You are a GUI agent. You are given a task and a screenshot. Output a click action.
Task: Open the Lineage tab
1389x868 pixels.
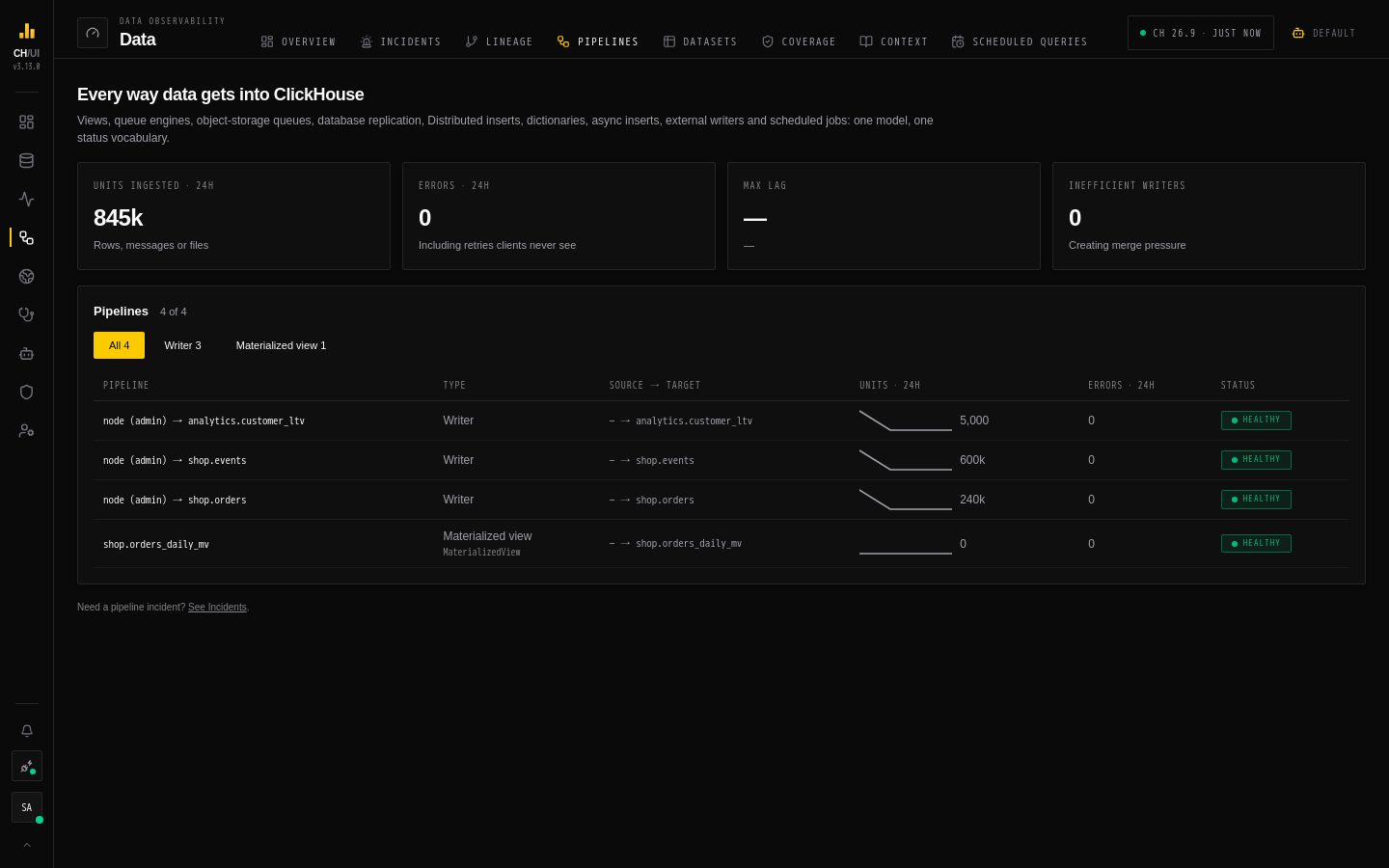[499, 41]
